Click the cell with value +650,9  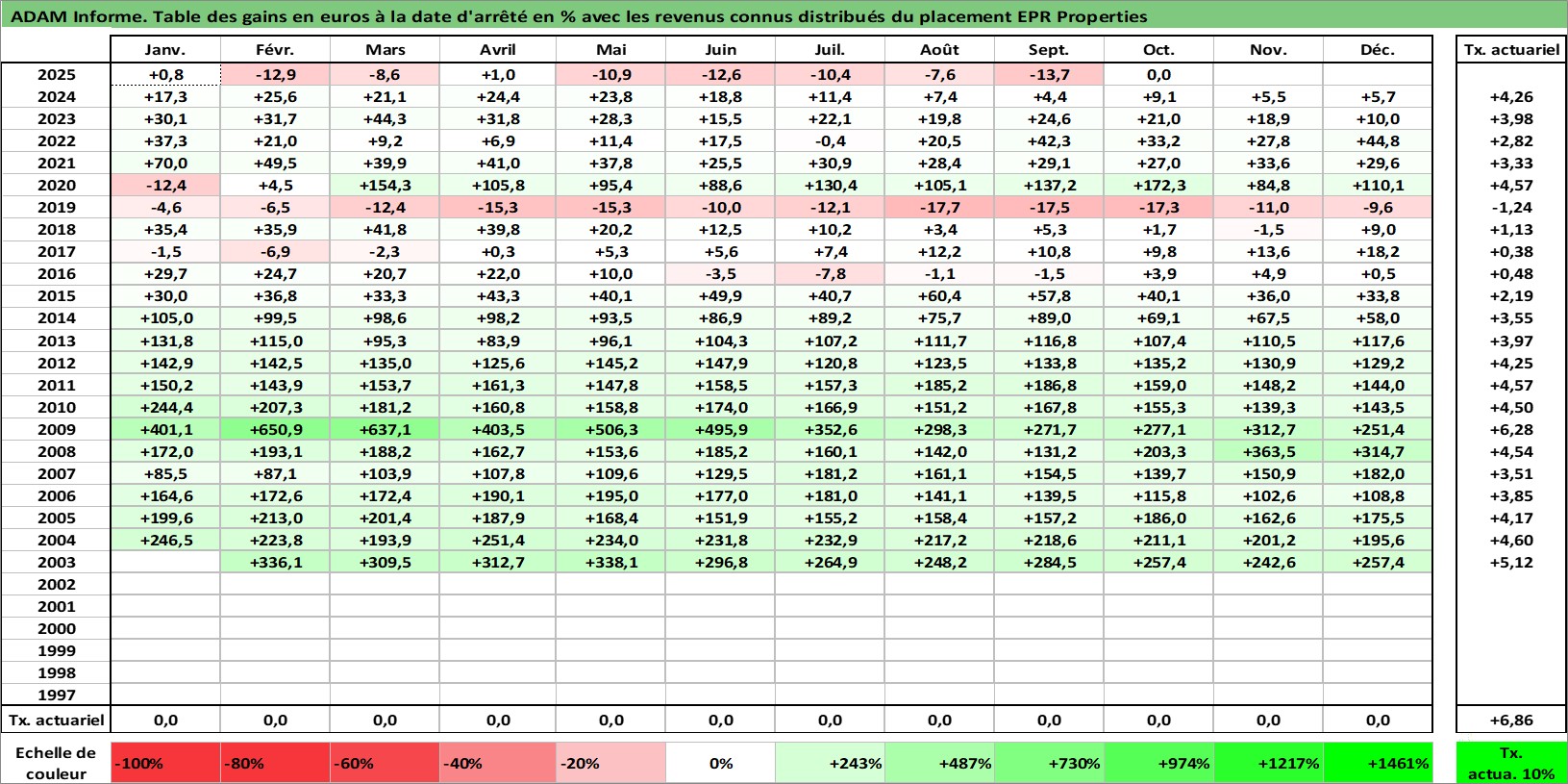275,430
